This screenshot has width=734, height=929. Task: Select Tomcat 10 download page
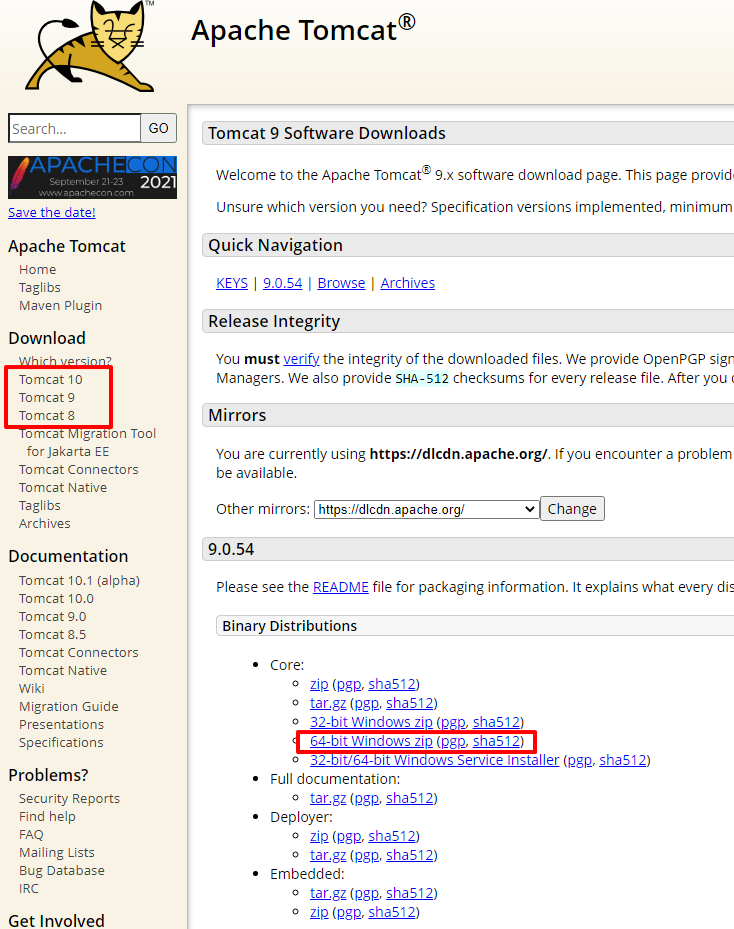point(50,379)
